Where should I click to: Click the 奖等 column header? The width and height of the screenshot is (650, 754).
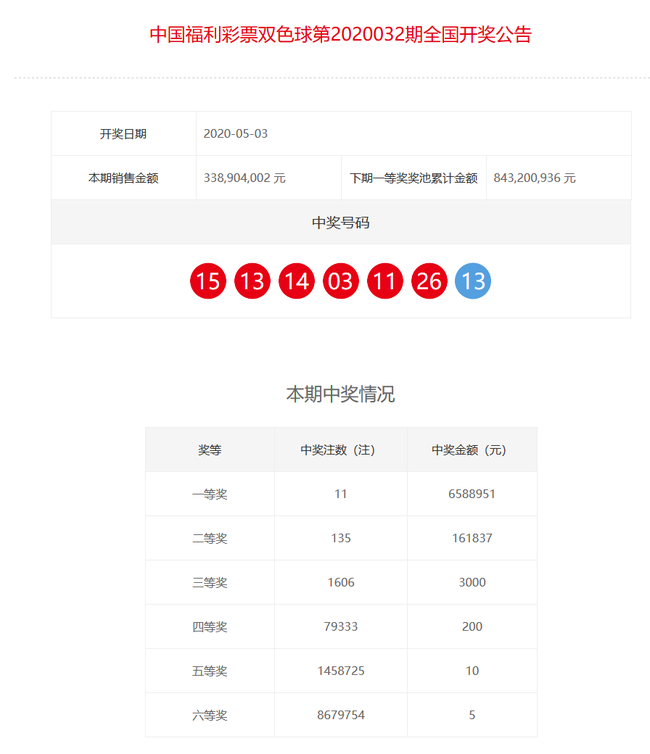tap(210, 450)
